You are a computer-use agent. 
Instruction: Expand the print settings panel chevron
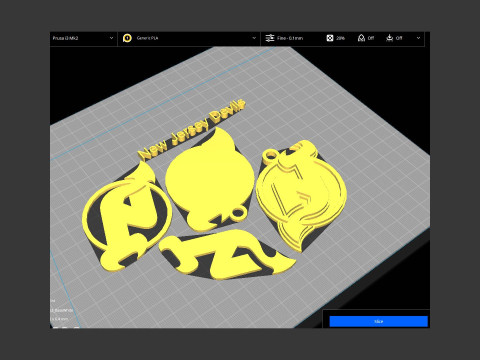point(418,38)
